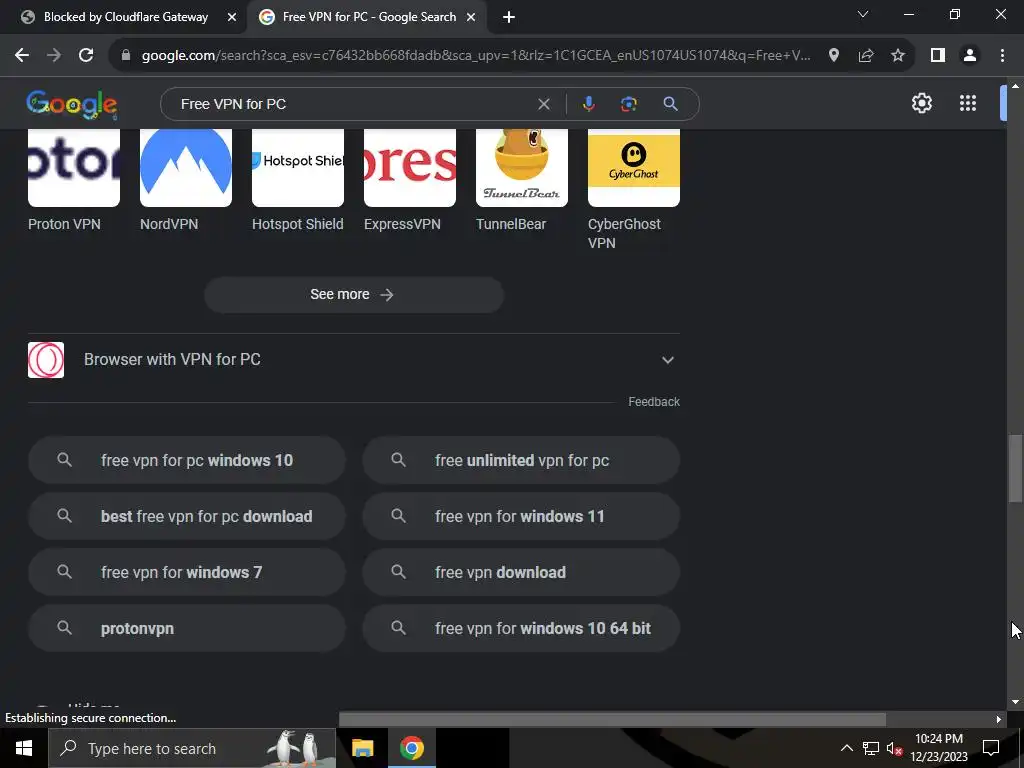Bookmark this tab with star icon

click(x=898, y=56)
